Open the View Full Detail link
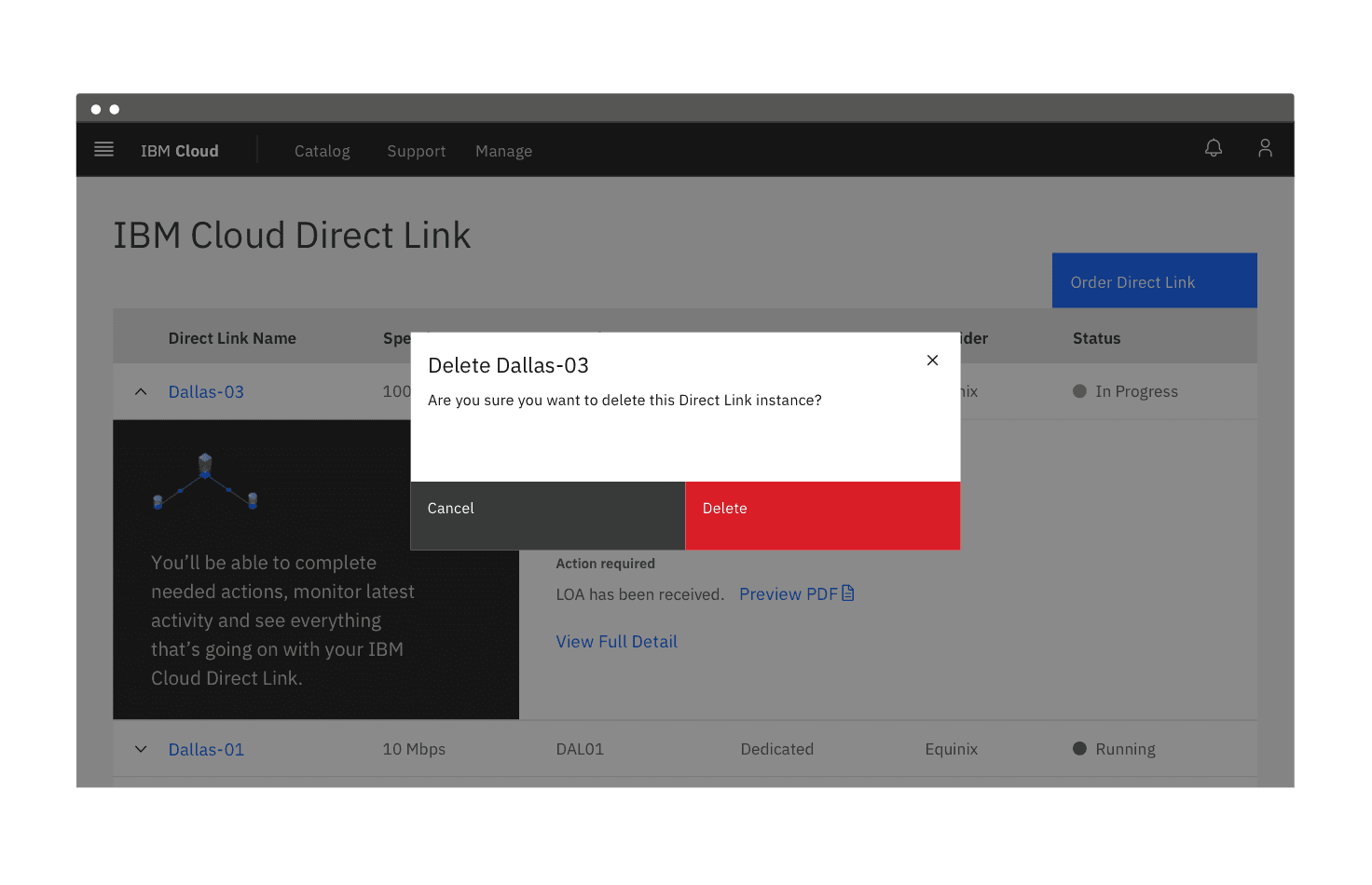The width and height of the screenshot is (1372, 885). [616, 641]
